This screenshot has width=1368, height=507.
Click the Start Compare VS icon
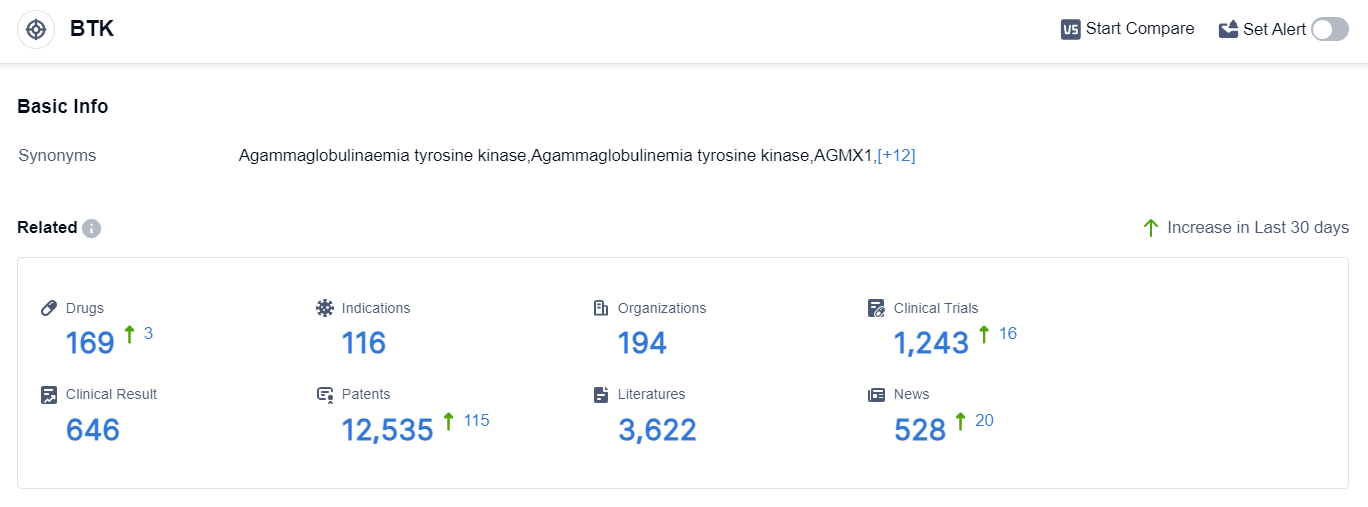pyautogui.click(x=1071, y=29)
